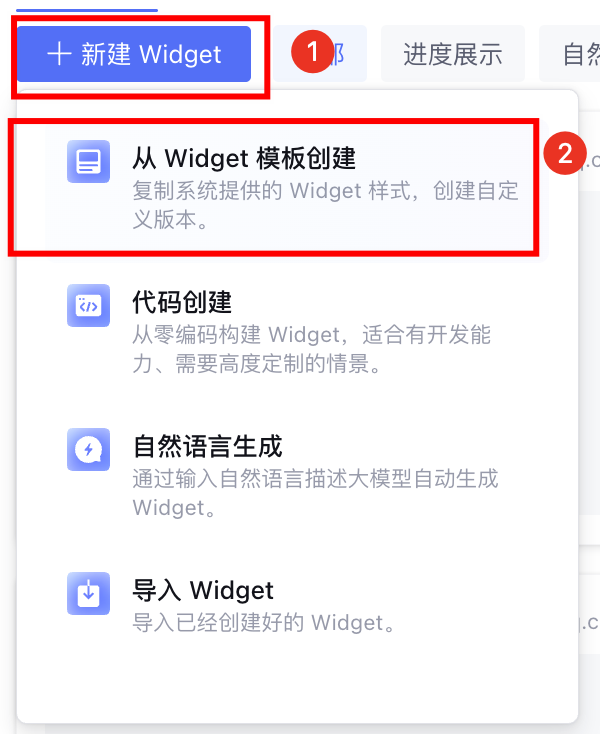Click the download arrow import icon
This screenshot has height=734, width=600.
(88, 593)
